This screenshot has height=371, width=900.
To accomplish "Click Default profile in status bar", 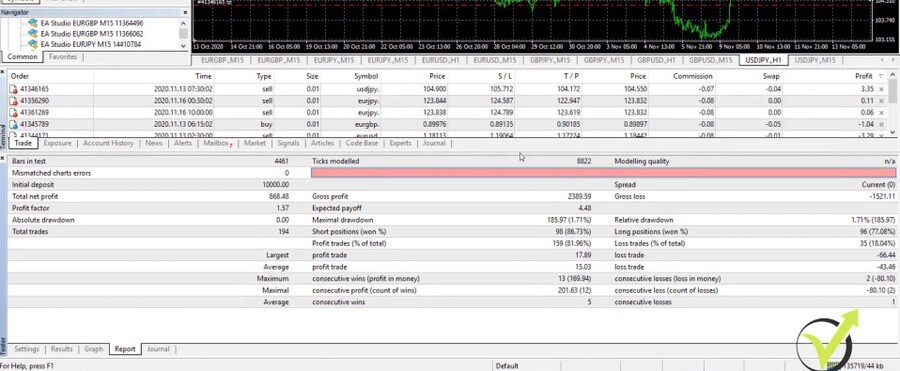I will point(507,366).
